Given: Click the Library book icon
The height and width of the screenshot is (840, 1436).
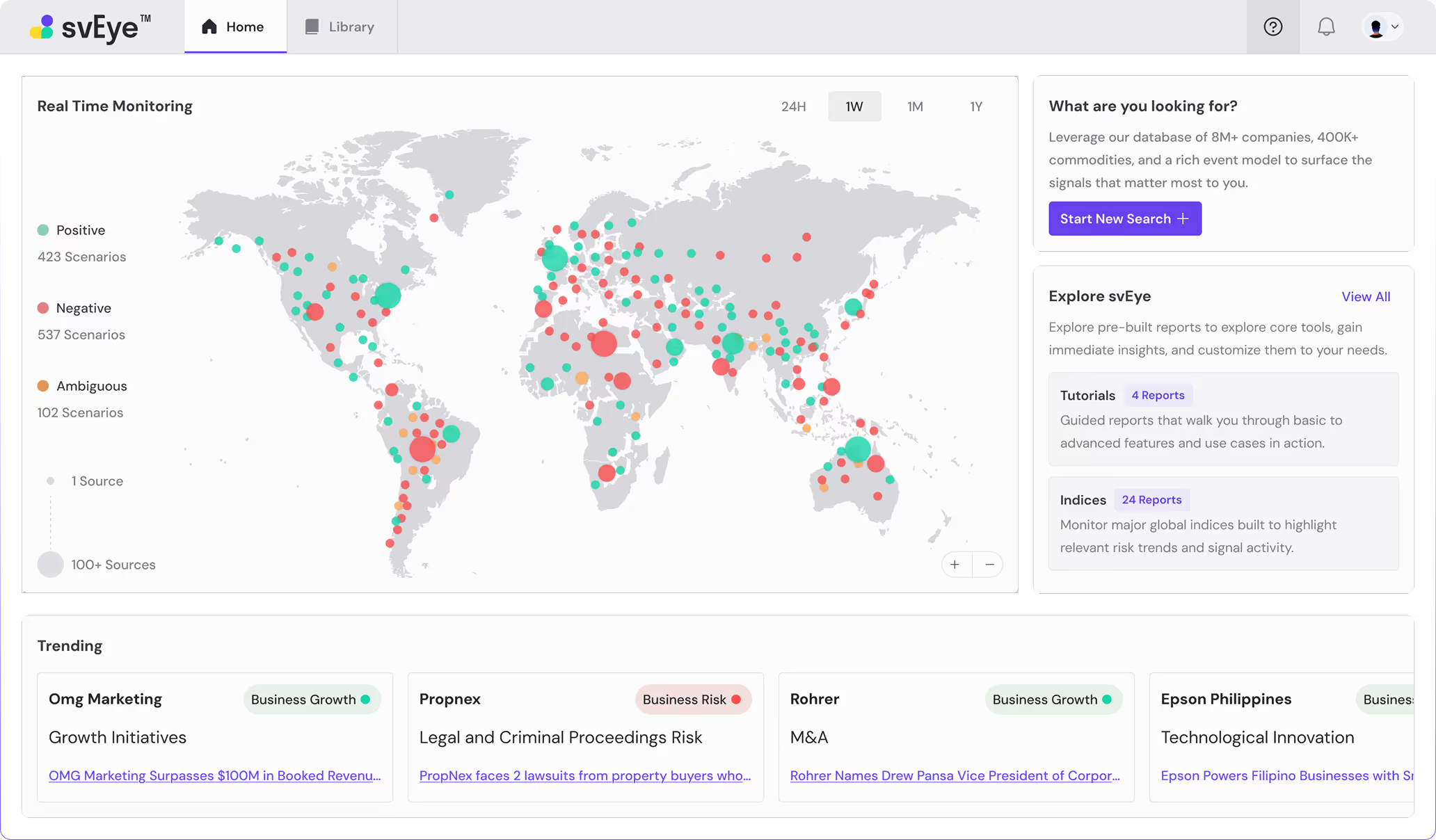Looking at the screenshot, I should click(312, 26).
